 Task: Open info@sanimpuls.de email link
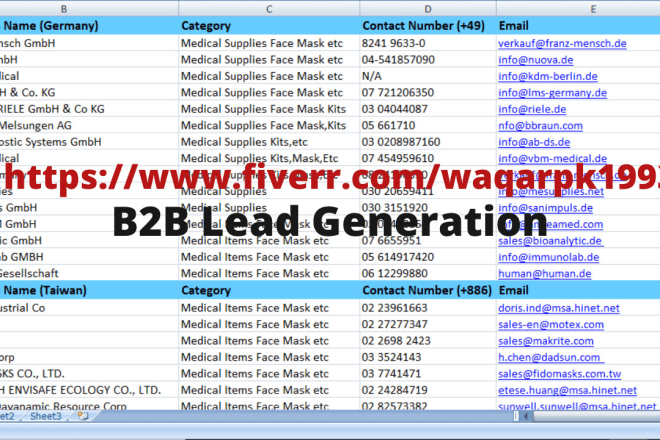[546, 208]
